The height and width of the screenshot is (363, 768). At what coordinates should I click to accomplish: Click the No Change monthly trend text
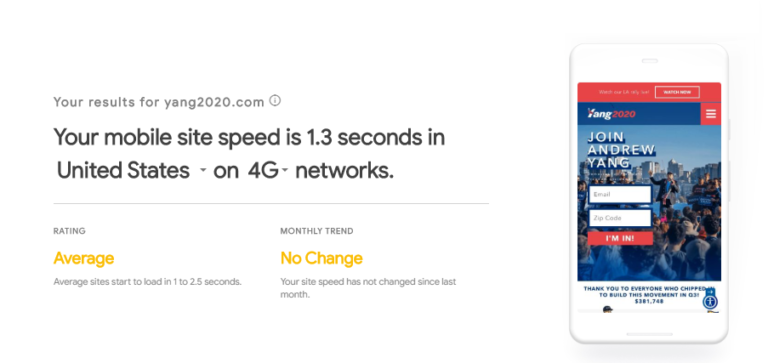(x=321, y=258)
